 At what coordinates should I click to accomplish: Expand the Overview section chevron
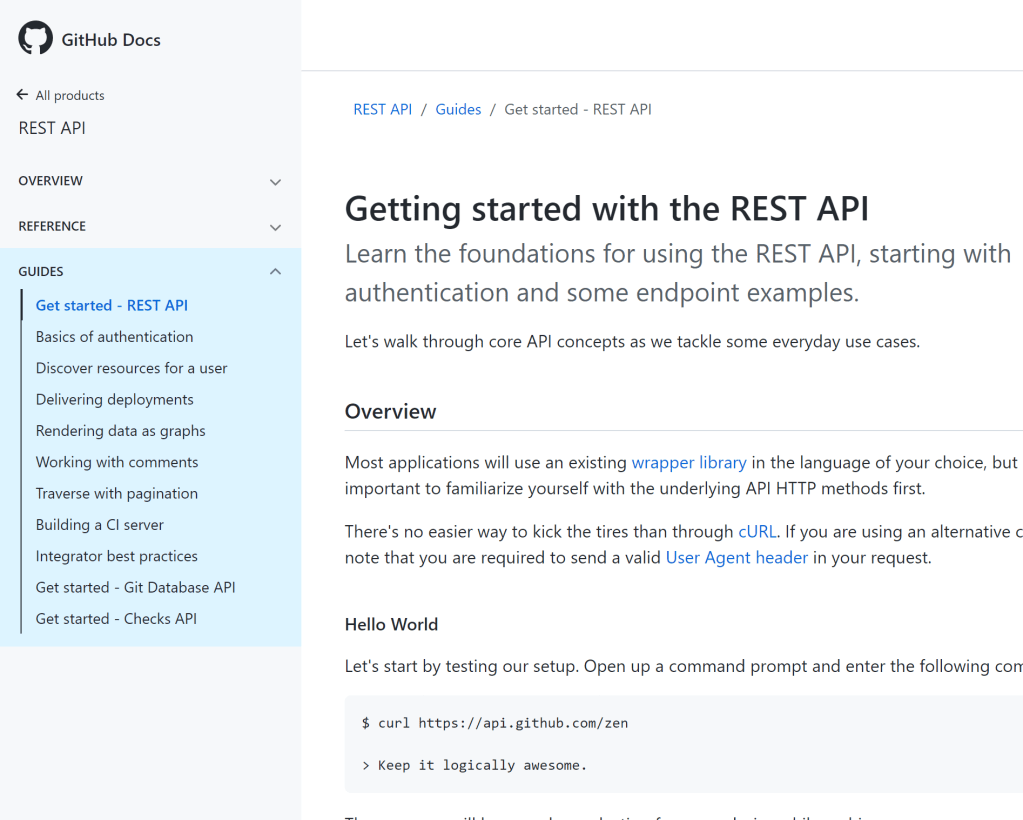[275, 182]
